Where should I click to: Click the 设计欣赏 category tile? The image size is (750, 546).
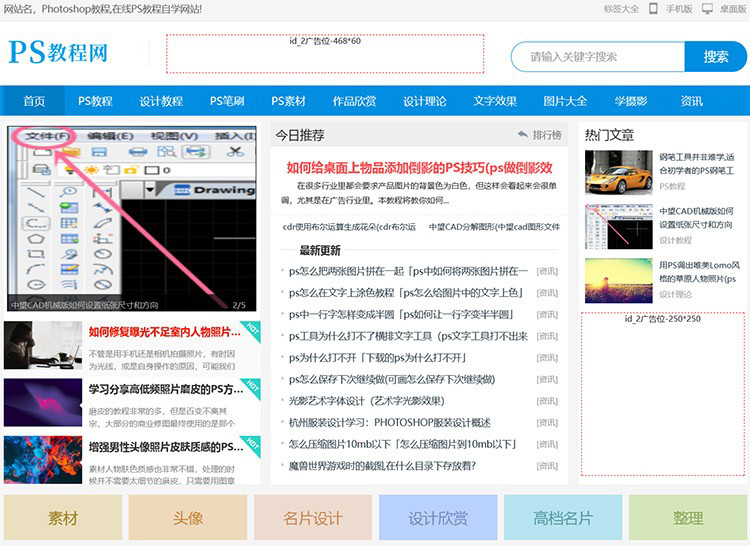click(438, 517)
